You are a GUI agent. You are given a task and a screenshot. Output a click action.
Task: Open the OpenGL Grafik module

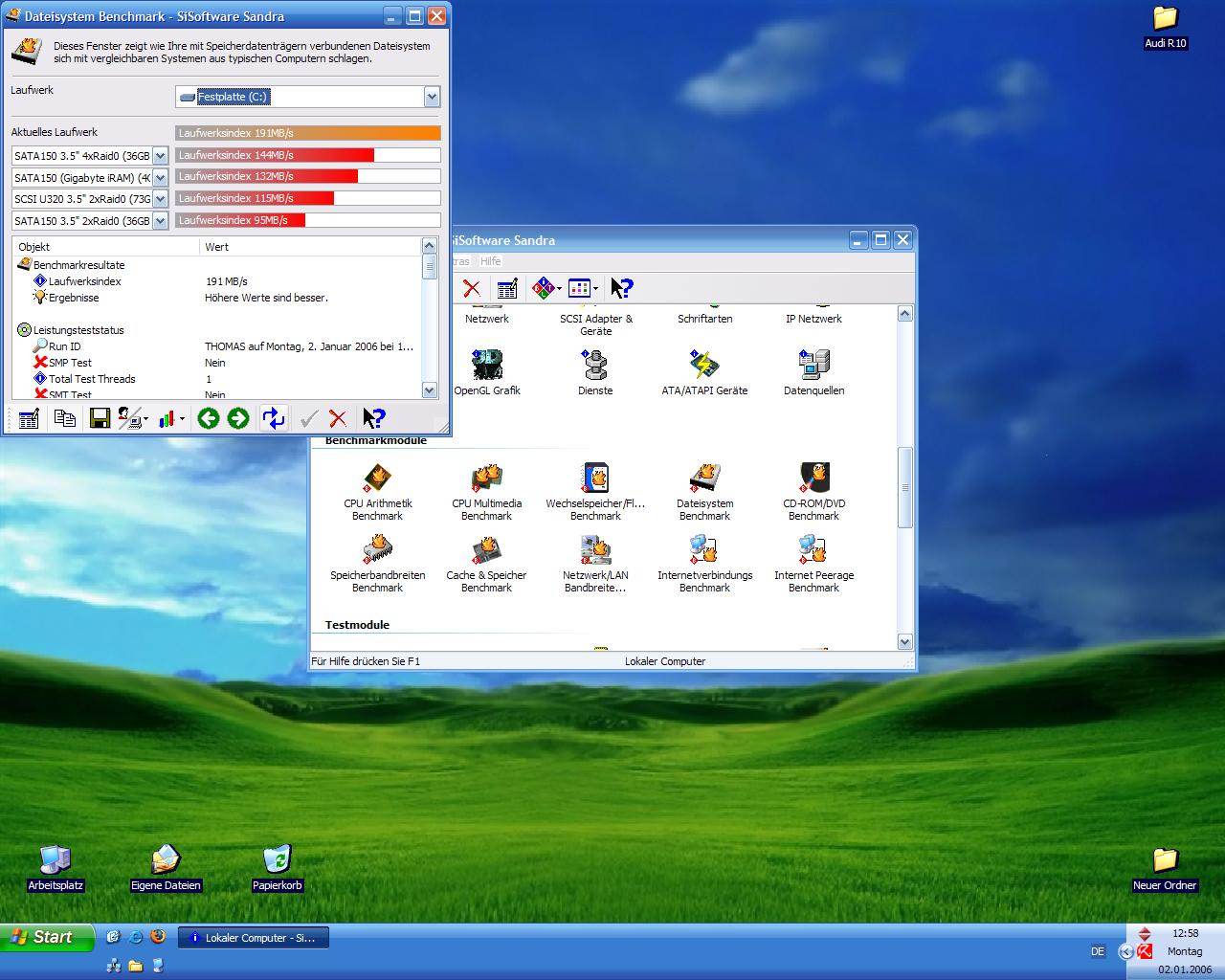(x=486, y=372)
